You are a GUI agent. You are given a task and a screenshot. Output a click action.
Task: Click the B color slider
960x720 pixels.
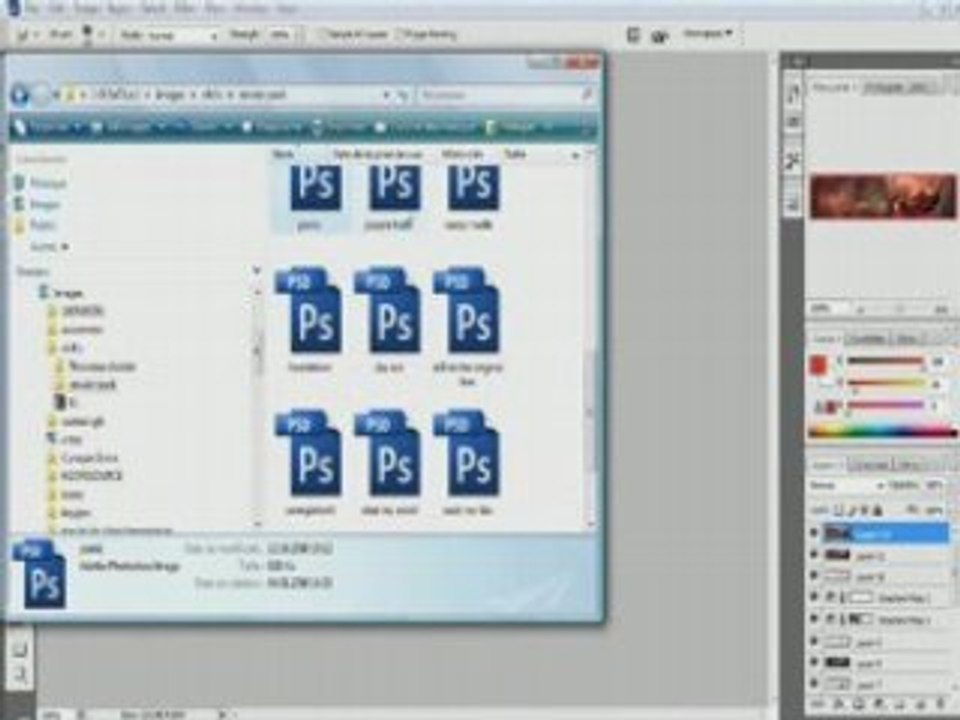884,405
